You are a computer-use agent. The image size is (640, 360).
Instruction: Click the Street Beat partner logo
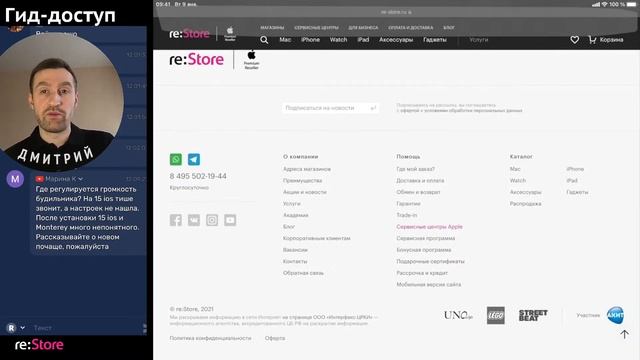[x=533, y=315]
